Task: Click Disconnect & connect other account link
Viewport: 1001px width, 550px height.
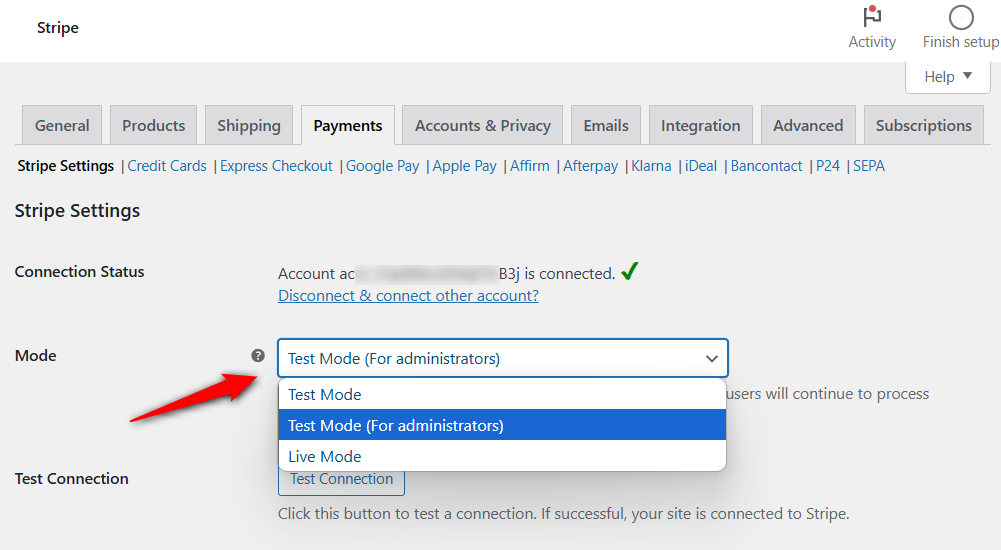Action: click(409, 296)
